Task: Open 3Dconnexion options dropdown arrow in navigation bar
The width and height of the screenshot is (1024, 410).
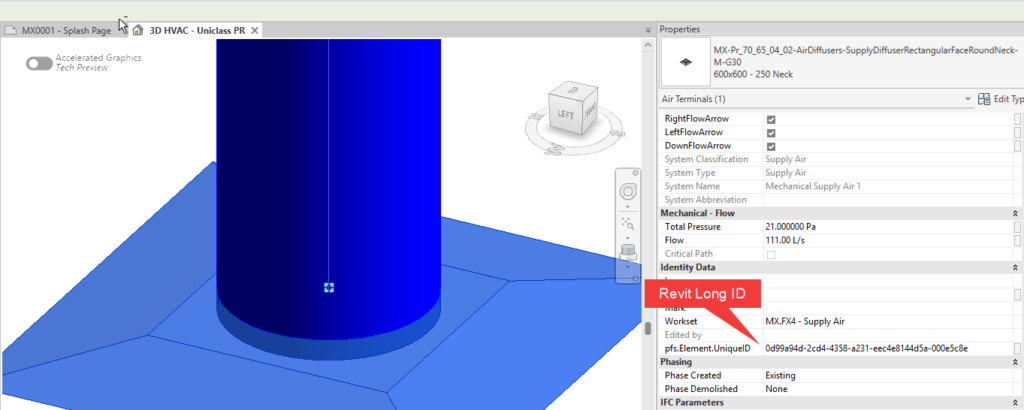Action: coord(628,266)
